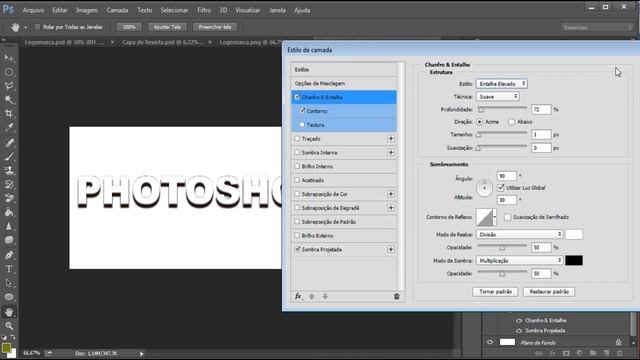This screenshot has width=640, height=360.
Task: Open the Estilo dropdown showing Entalhe Elevado
Action: pyautogui.click(x=502, y=84)
